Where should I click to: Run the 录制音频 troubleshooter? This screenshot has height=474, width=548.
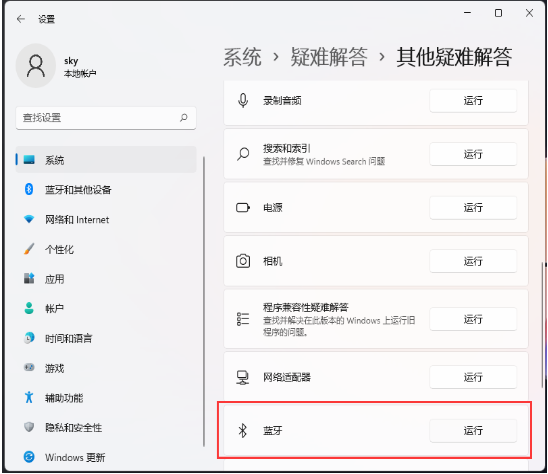point(473,101)
